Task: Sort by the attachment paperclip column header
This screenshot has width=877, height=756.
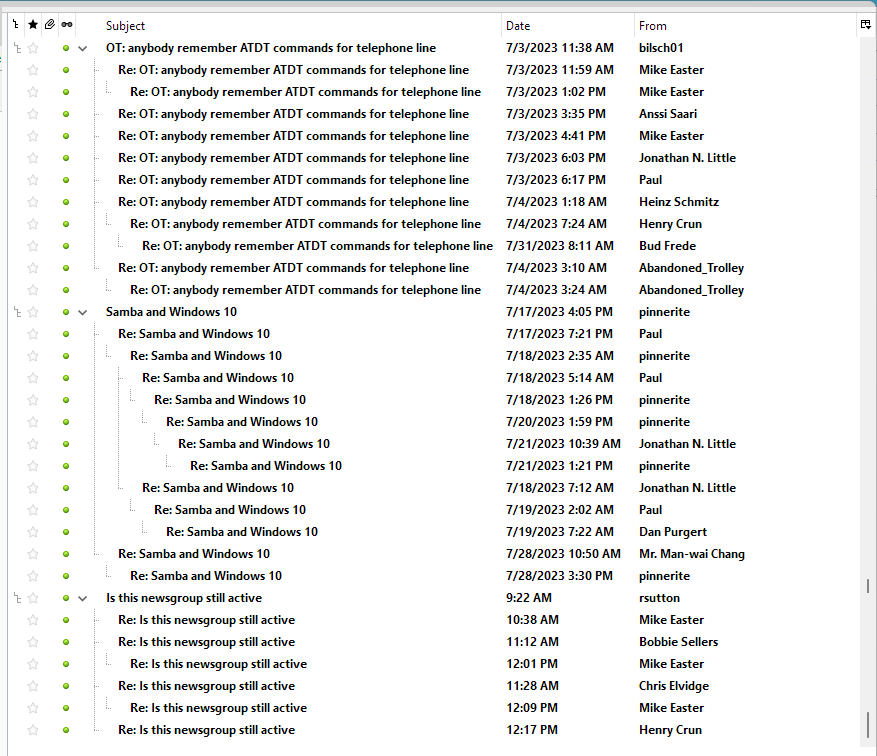Action: coord(50,25)
